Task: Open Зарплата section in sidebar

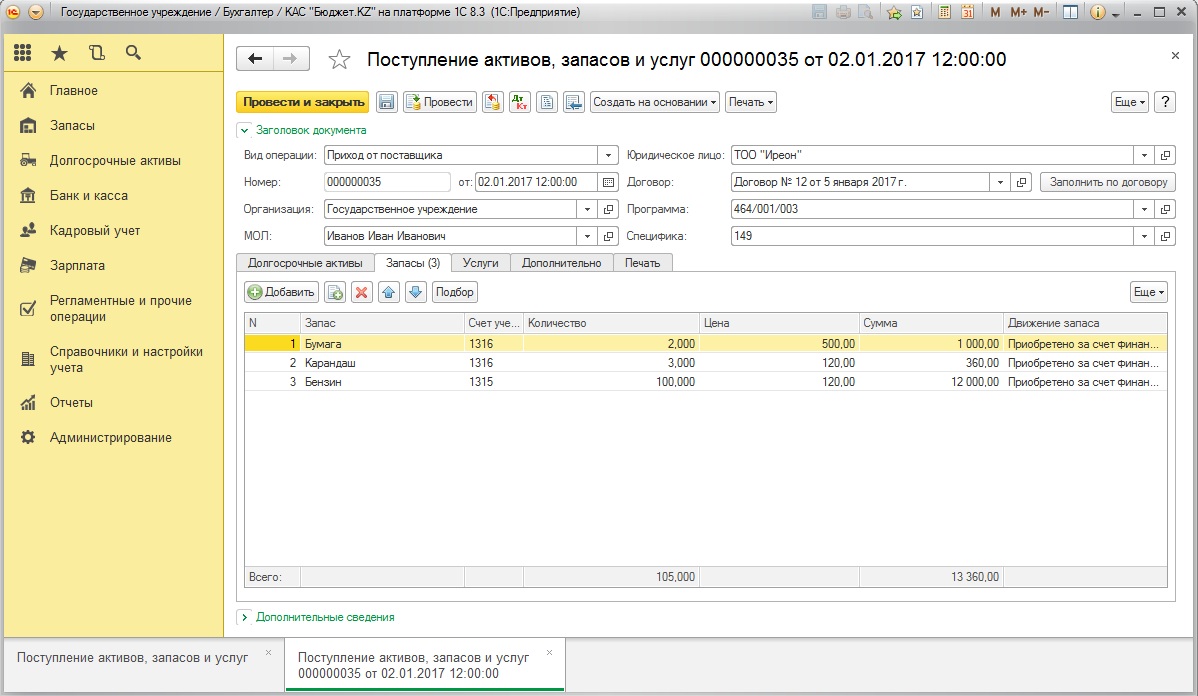Action: (x=77, y=266)
